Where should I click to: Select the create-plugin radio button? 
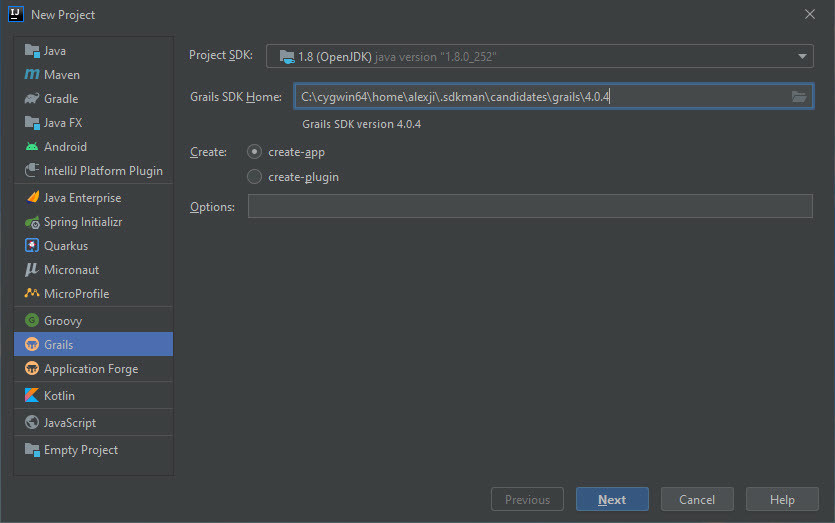[x=255, y=176]
